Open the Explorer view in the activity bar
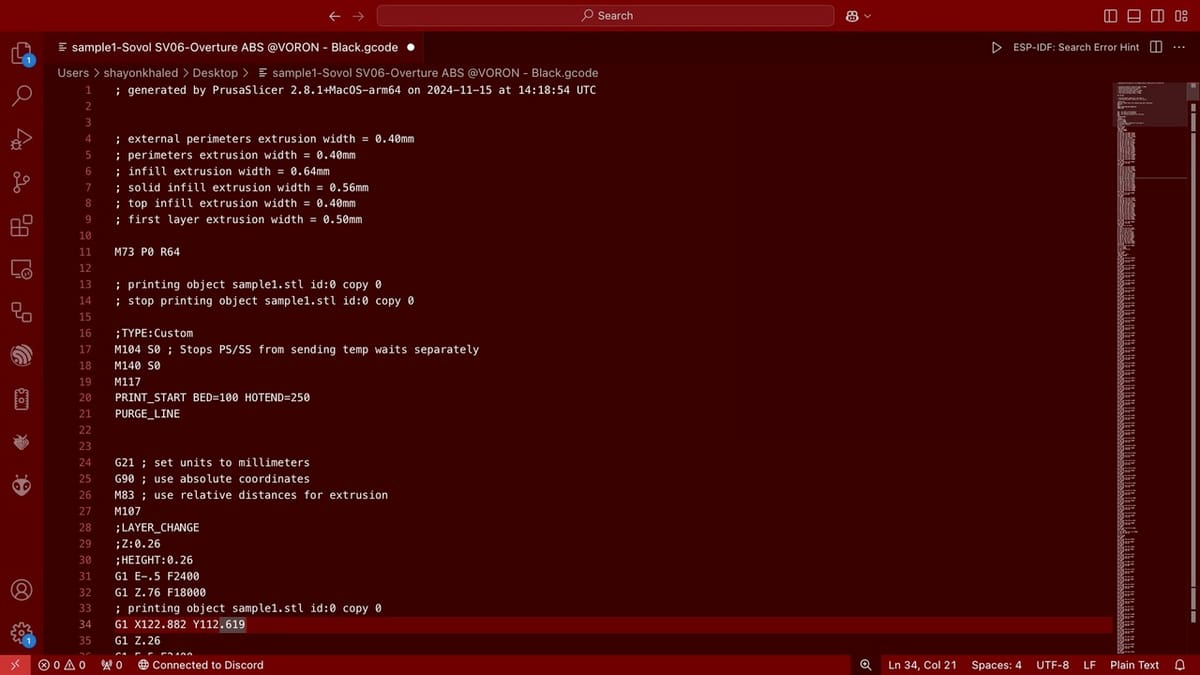Screen dimensions: 1200x675 (21, 52)
